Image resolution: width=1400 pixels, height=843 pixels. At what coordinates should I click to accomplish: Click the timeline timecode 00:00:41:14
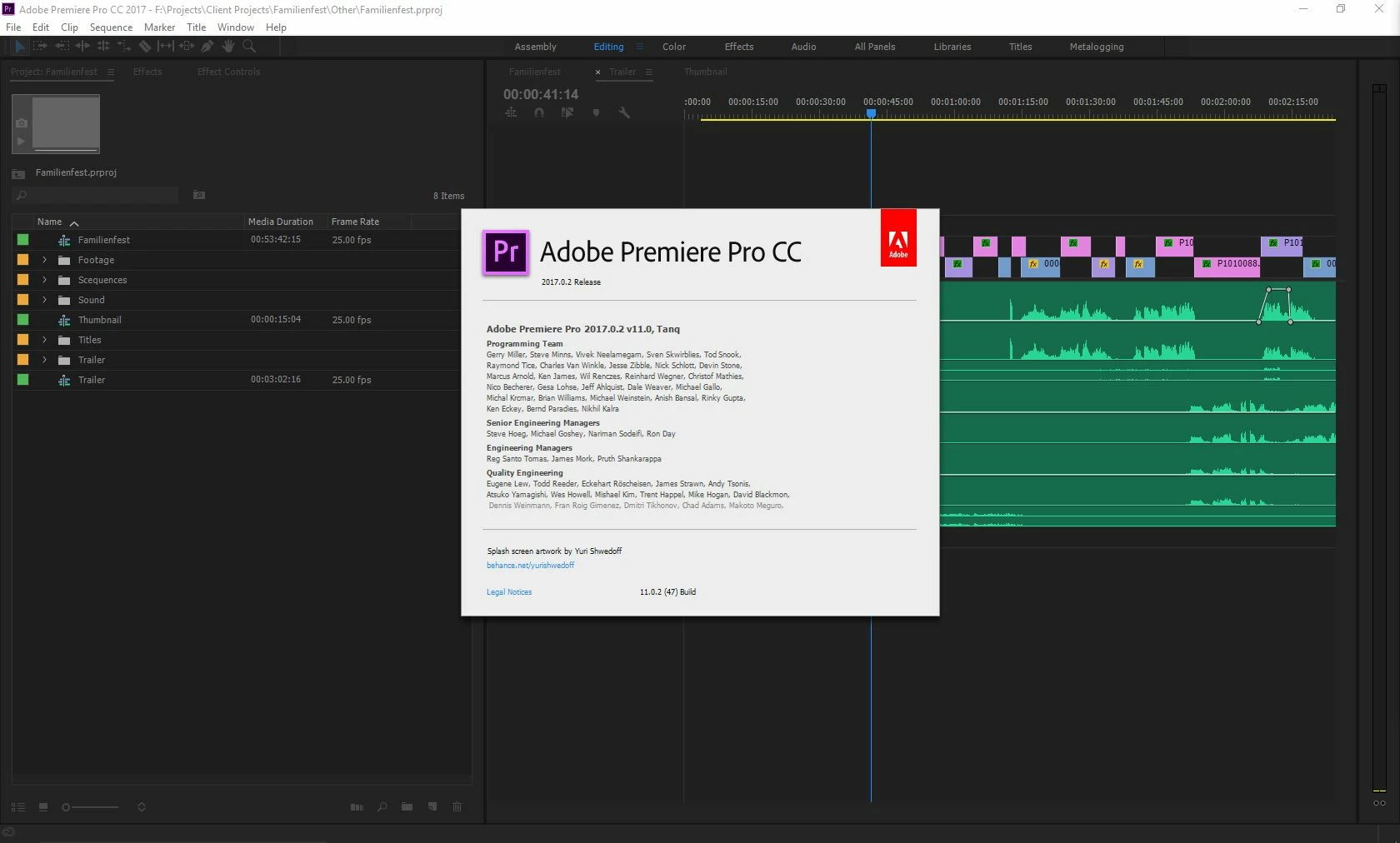tap(540, 94)
